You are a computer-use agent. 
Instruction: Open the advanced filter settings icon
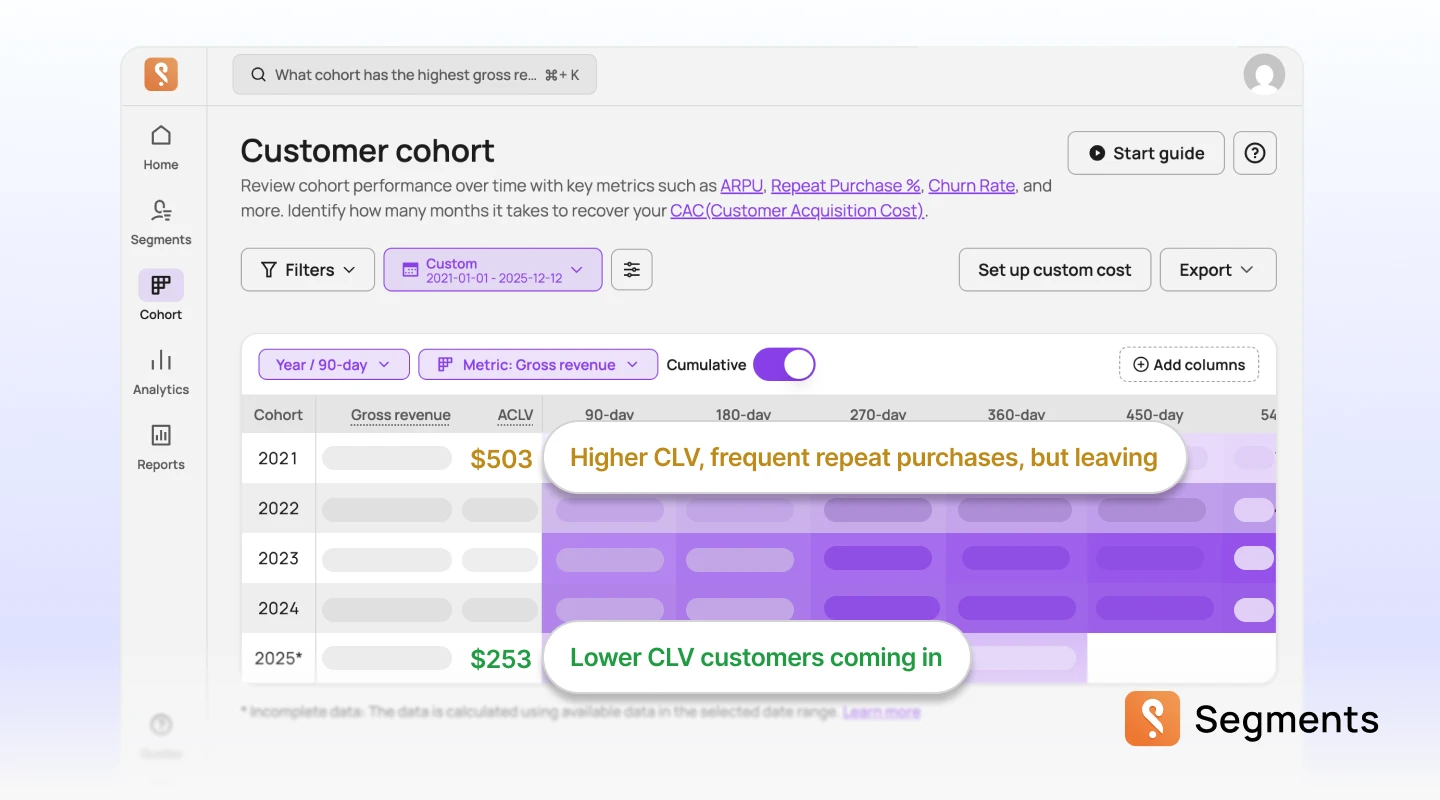631,269
